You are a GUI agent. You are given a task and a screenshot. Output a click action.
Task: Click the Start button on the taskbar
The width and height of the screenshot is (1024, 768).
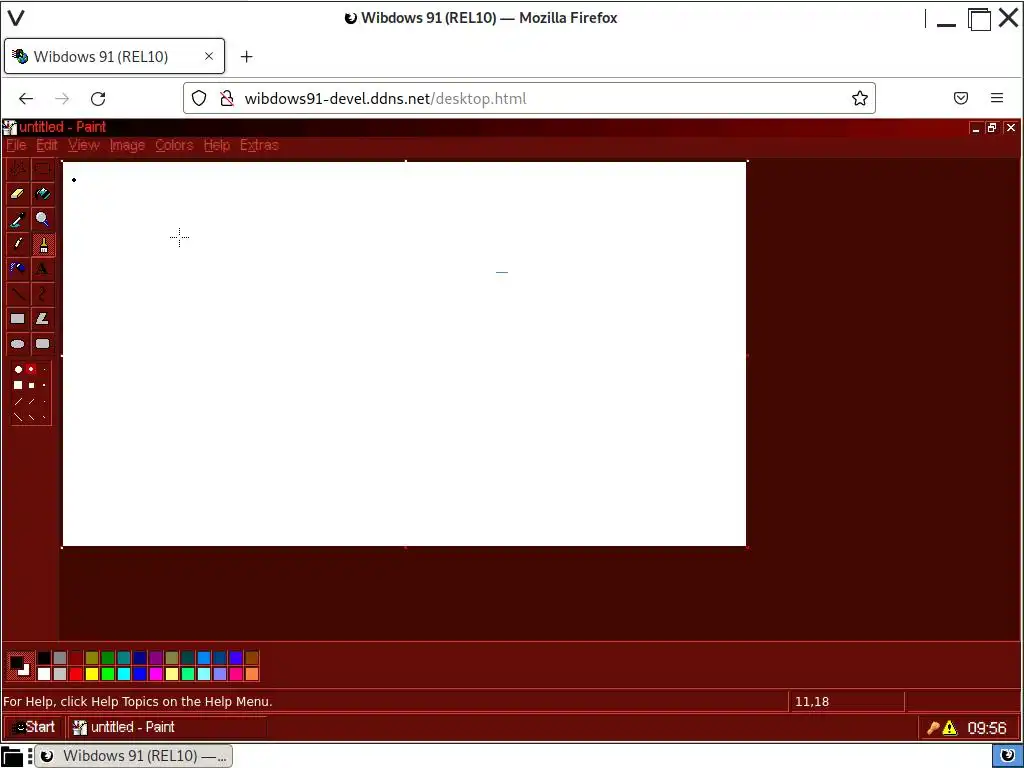click(x=33, y=727)
